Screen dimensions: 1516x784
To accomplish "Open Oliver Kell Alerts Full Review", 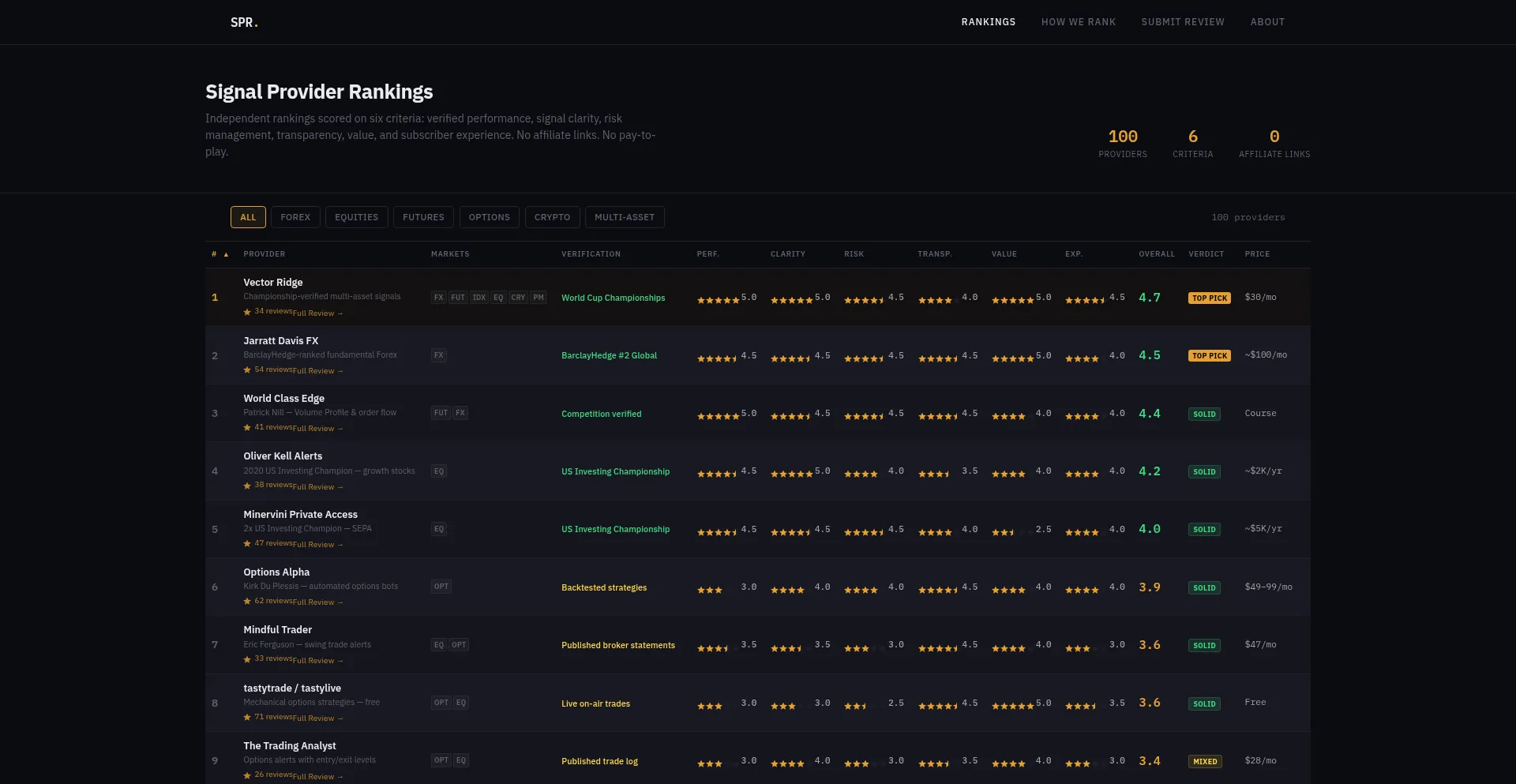I will click(318, 487).
